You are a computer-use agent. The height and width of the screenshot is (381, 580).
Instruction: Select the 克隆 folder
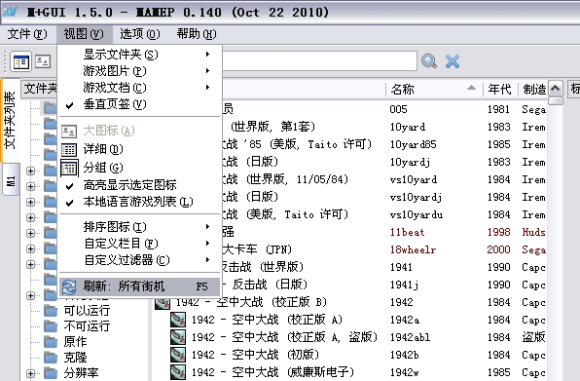(75, 357)
